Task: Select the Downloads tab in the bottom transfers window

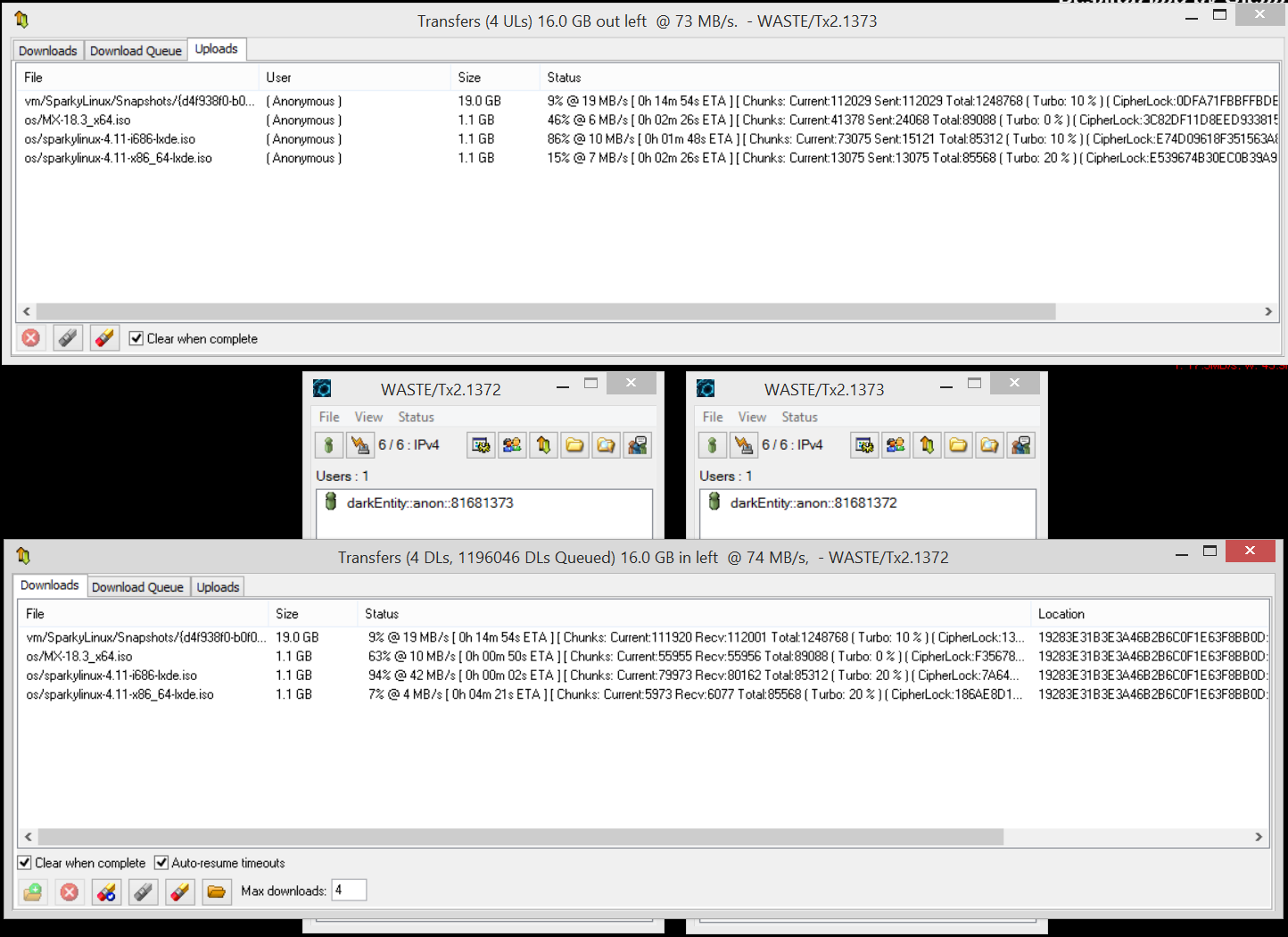Action: pyautogui.click(x=50, y=585)
